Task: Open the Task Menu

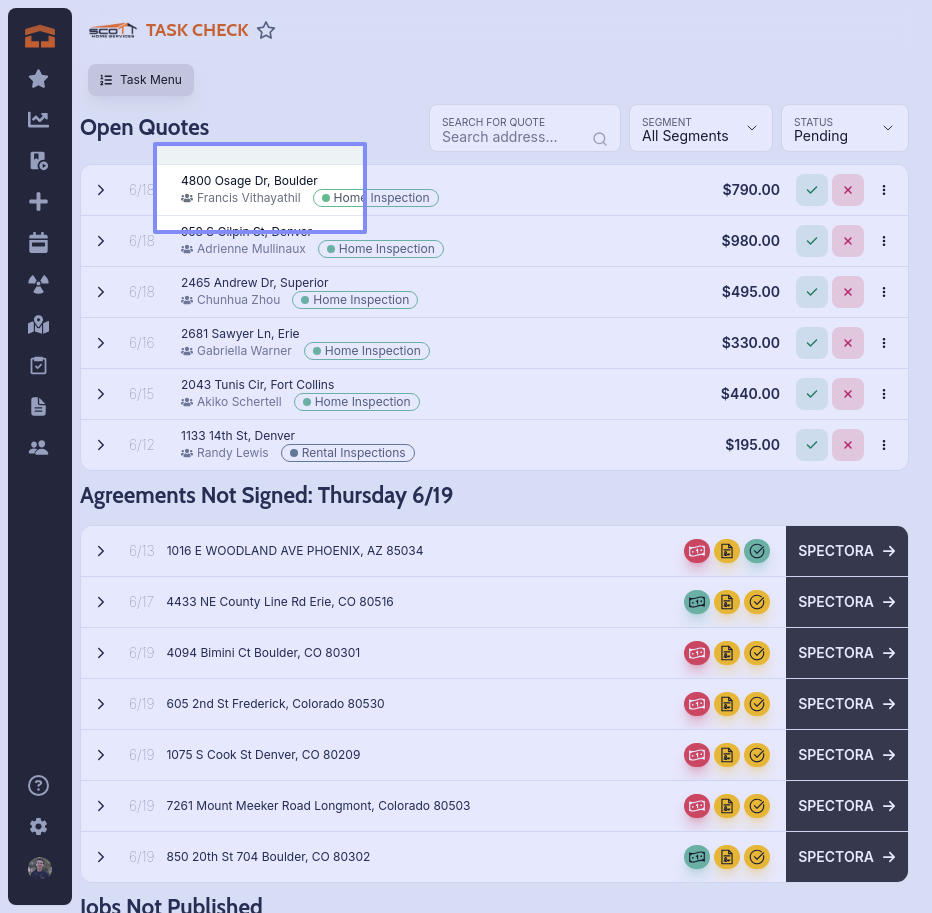Action: [141, 80]
